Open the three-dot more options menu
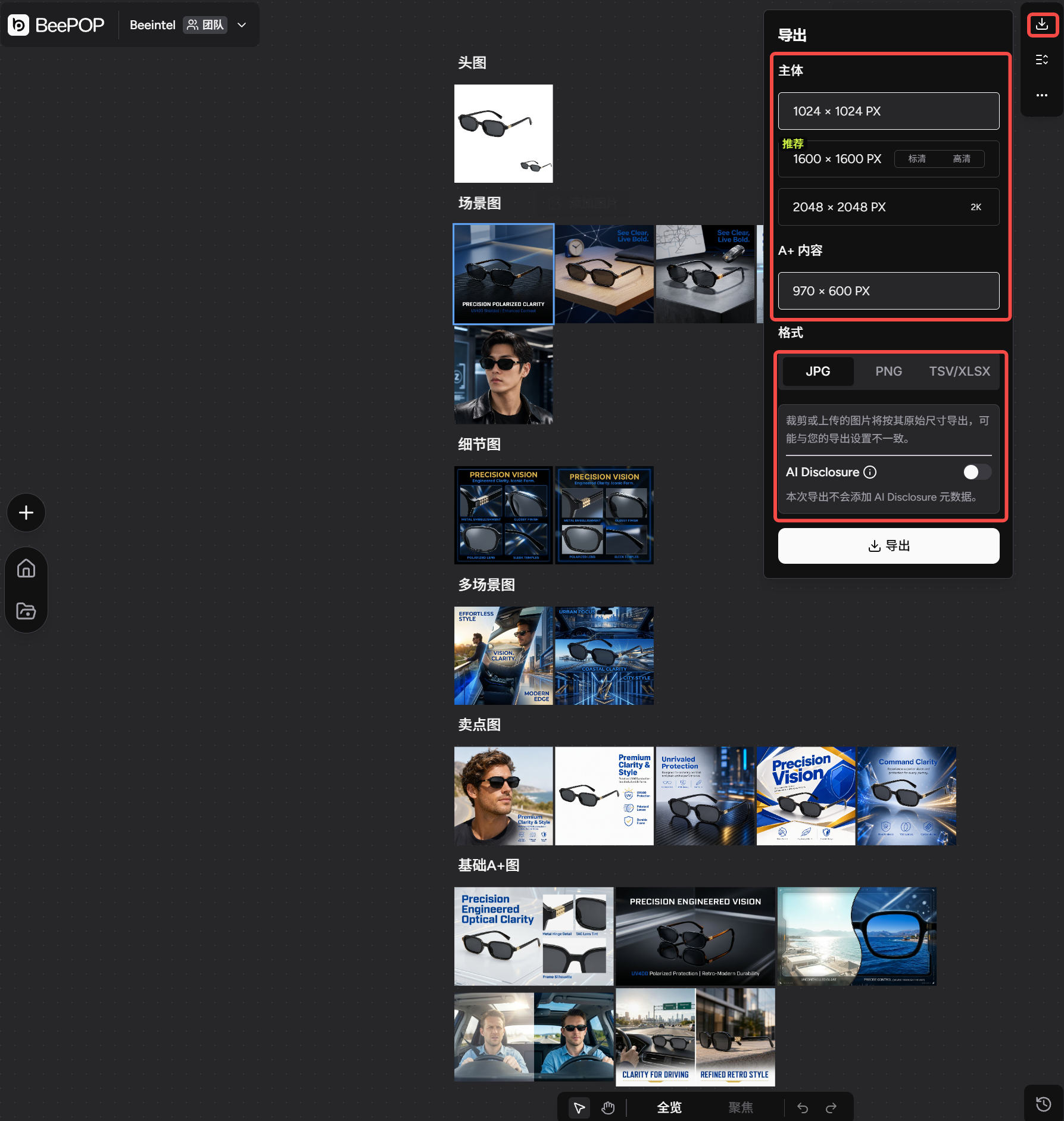This screenshot has width=1064, height=1121. 1042,95
